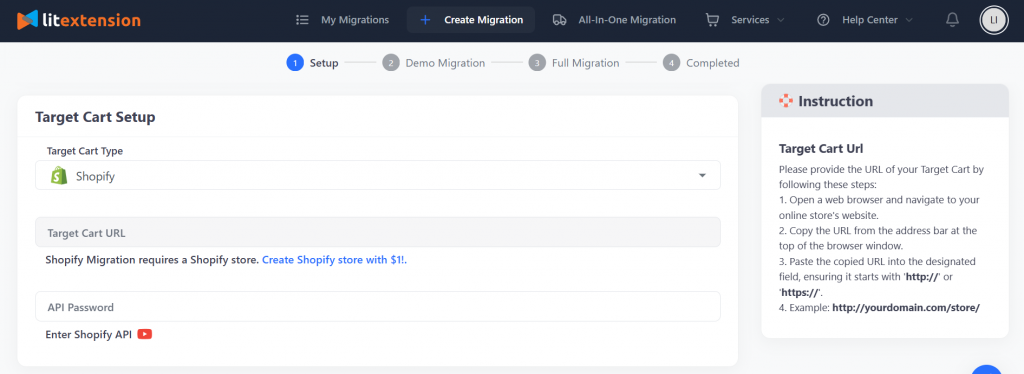The image size is (1024, 374).
Task: Click the plus icon beside Create Migration
Action: point(425,20)
